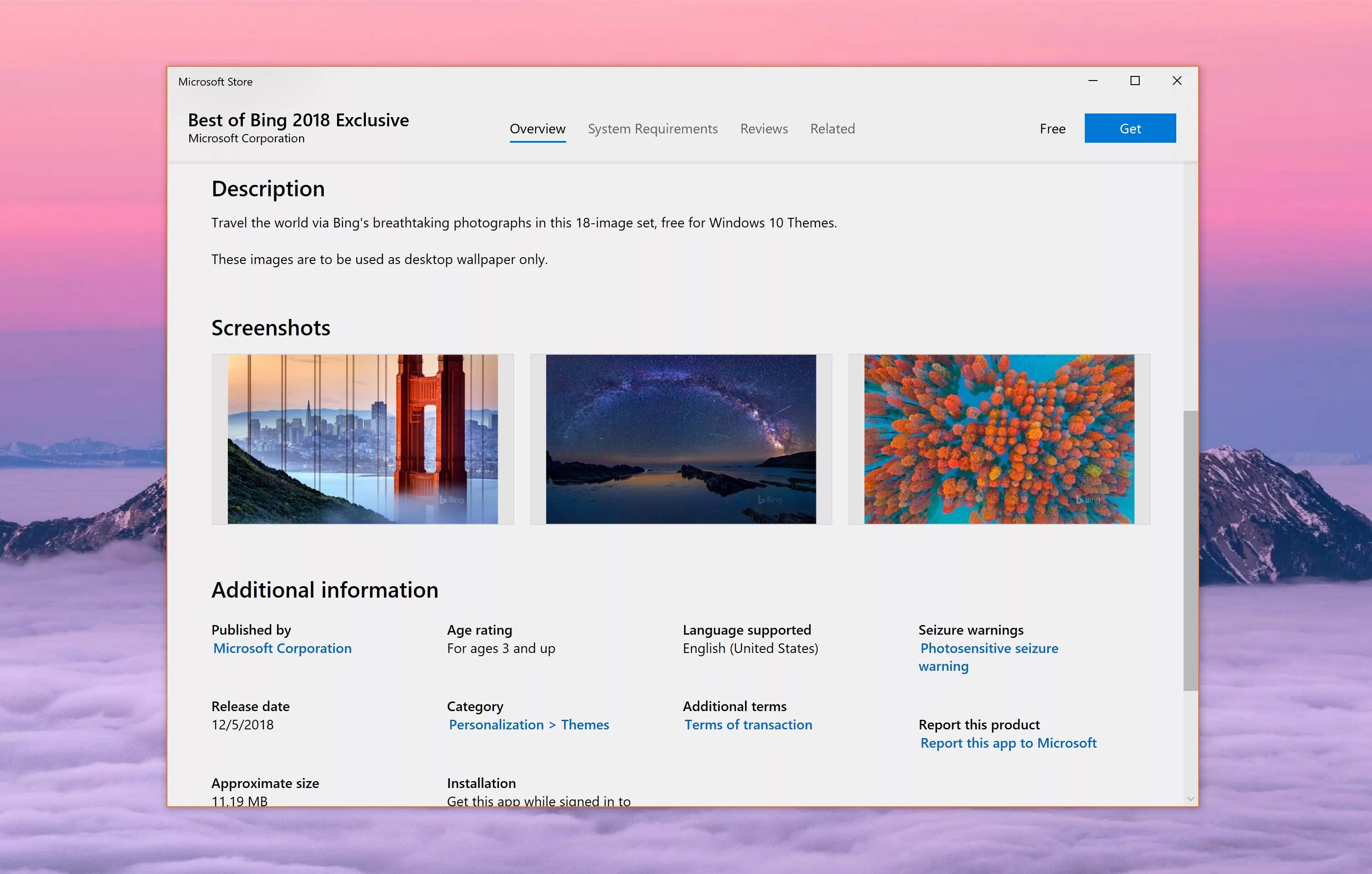
Task: Click Report this app to Microsoft
Action: click(1008, 743)
